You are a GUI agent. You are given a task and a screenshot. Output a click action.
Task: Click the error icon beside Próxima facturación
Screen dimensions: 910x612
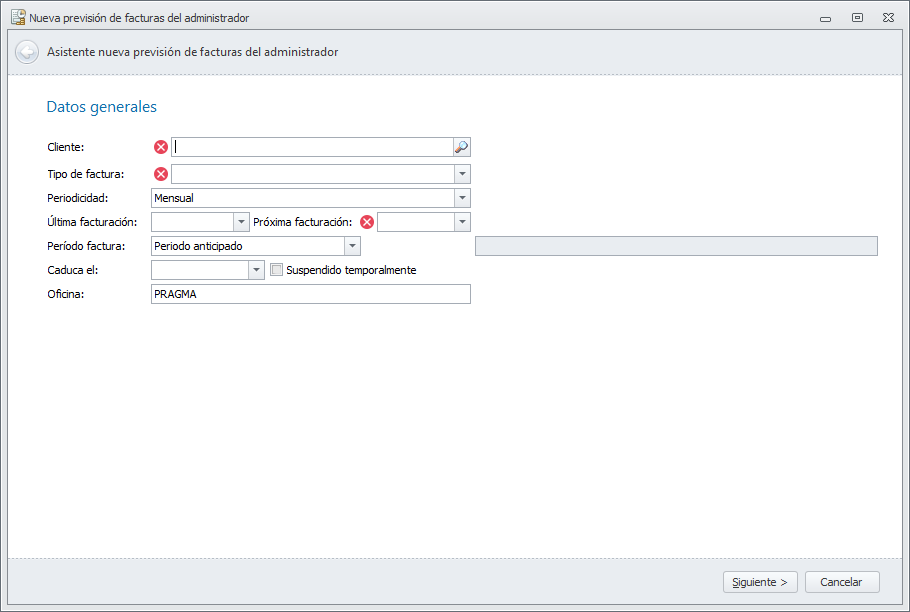[x=367, y=222]
